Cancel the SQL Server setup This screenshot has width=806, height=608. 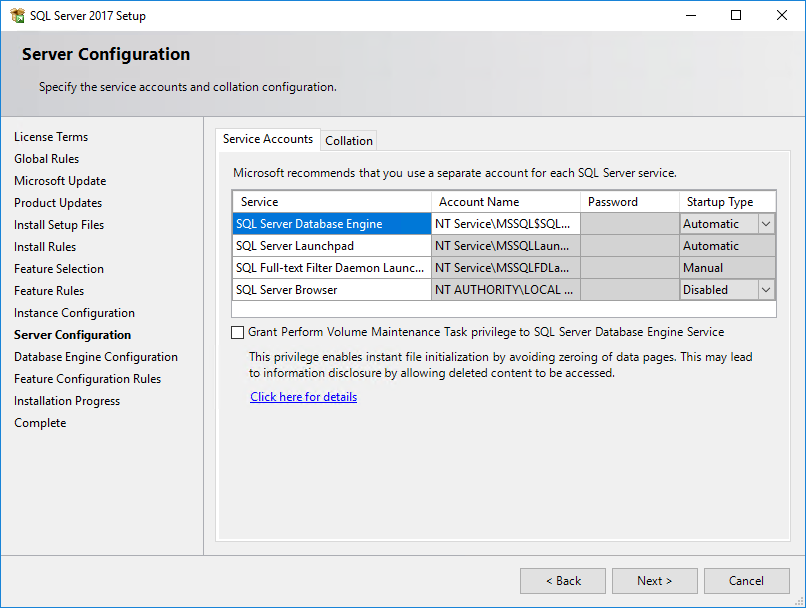coord(746,581)
